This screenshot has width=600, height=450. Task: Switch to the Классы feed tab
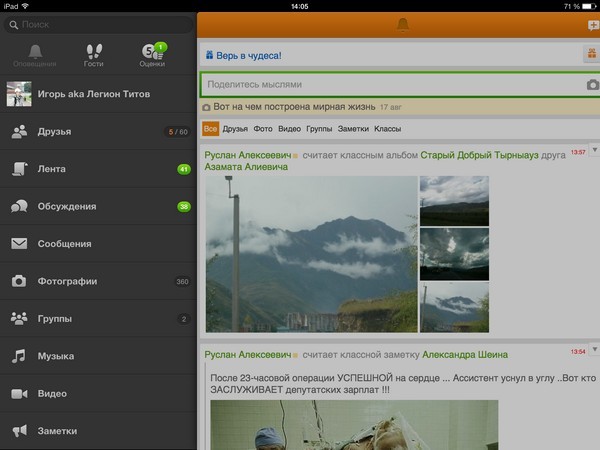click(387, 129)
